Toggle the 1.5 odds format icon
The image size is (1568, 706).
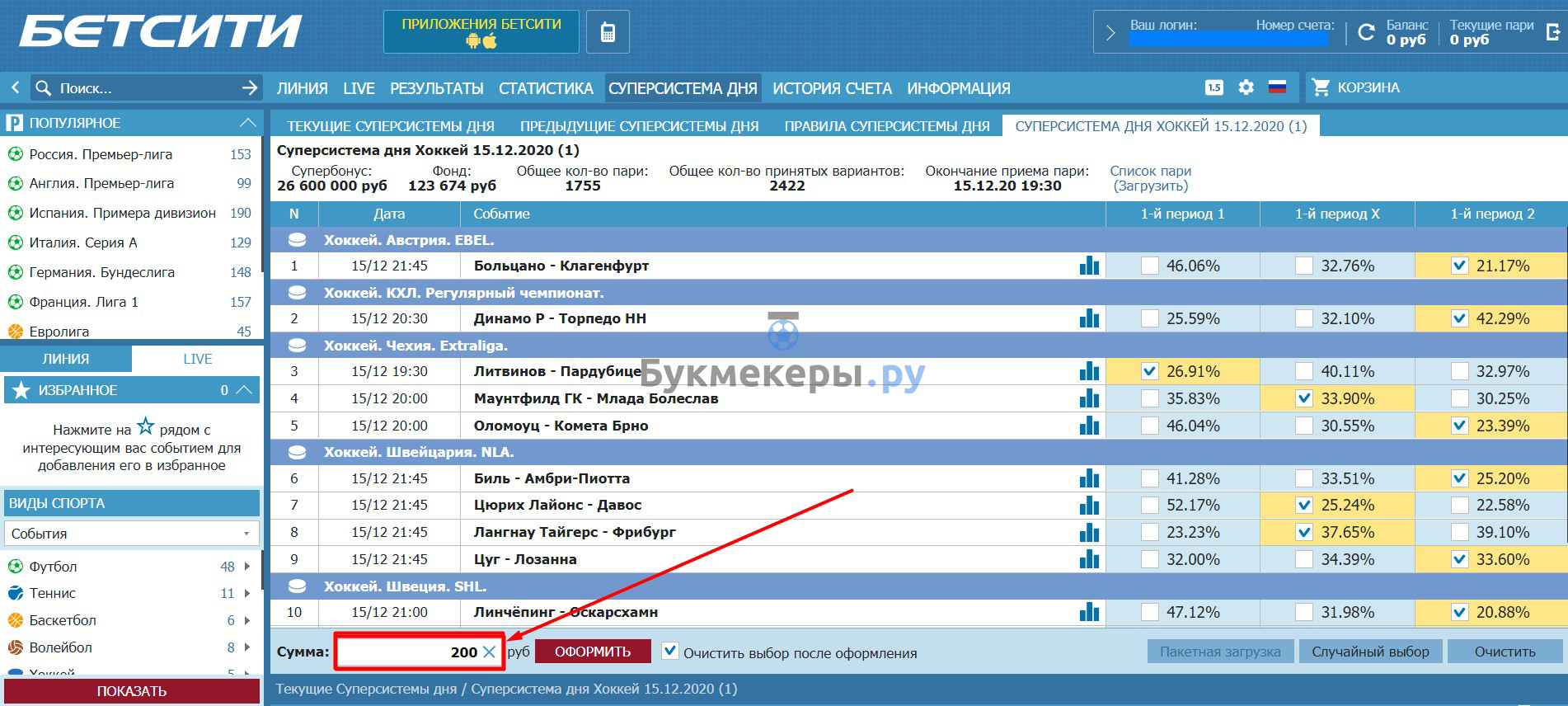[1214, 87]
